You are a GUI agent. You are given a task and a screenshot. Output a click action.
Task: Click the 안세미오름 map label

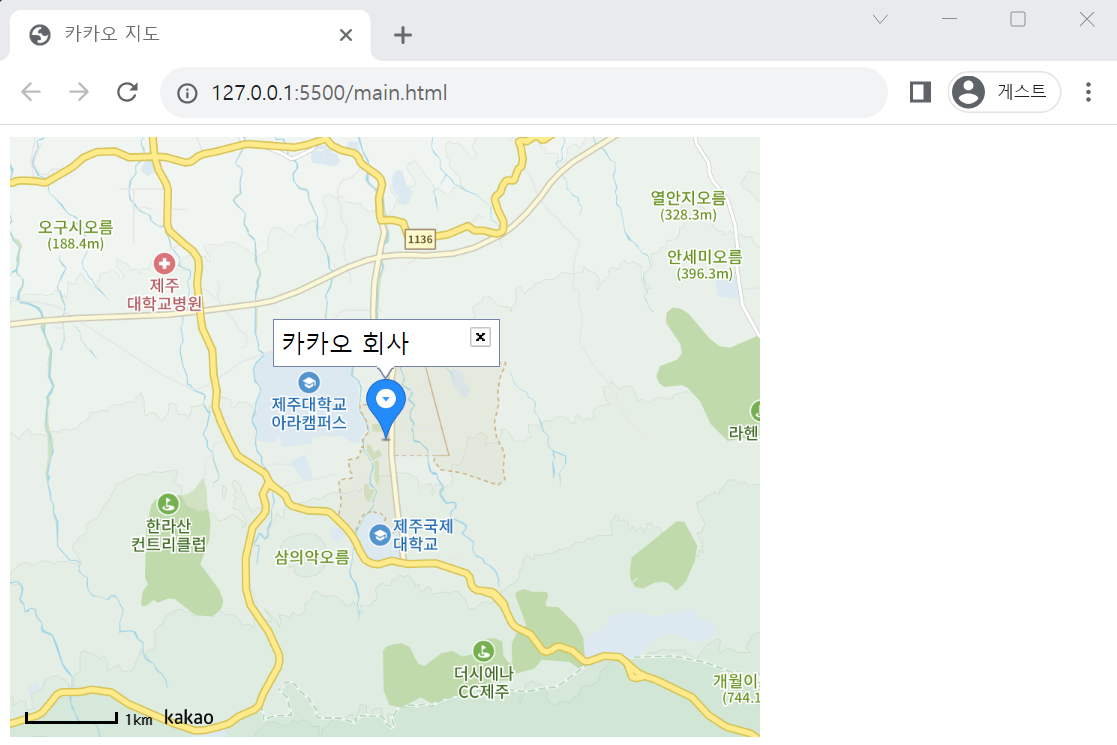(705, 256)
